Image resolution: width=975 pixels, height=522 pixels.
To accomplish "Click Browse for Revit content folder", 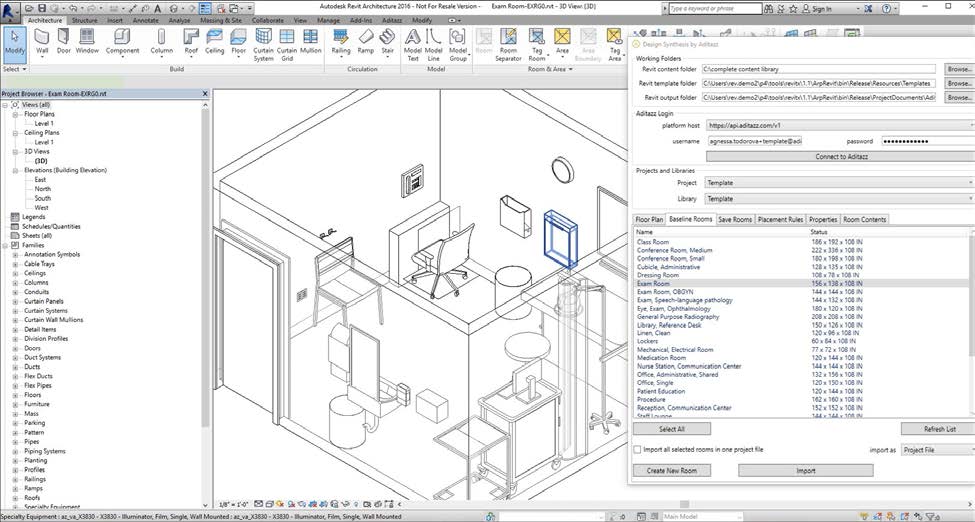I will click(x=959, y=69).
